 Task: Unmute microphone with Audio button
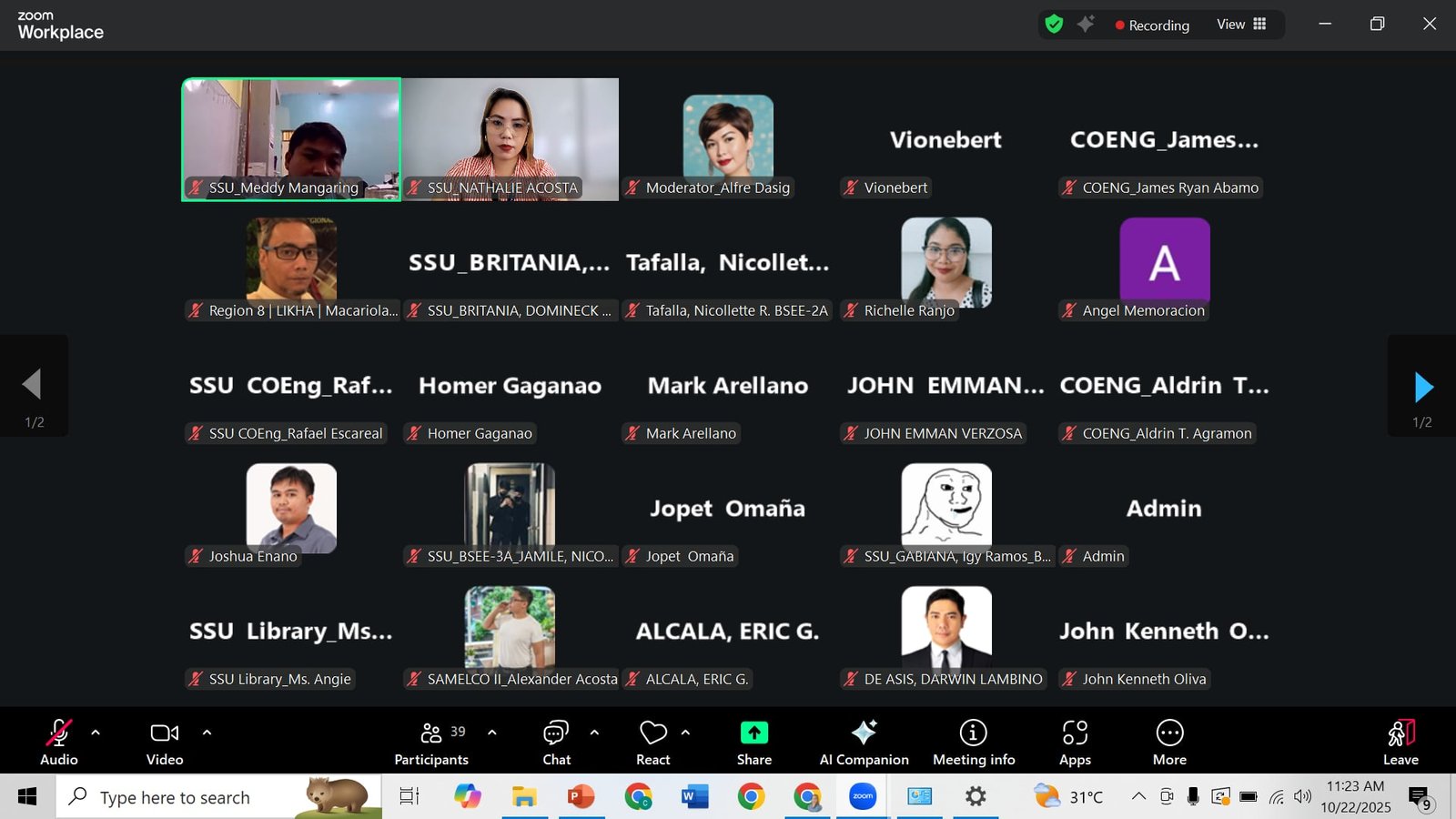point(59,742)
